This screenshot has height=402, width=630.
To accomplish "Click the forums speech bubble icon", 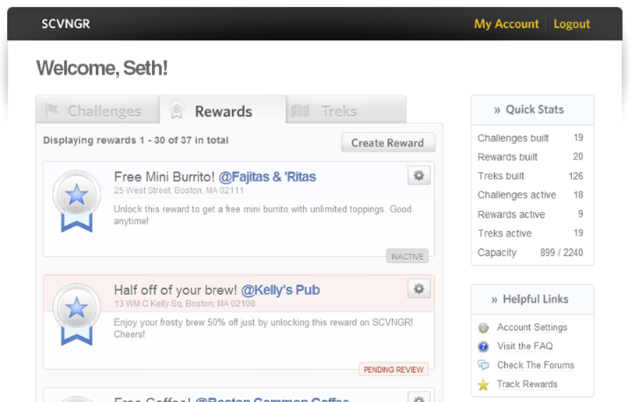I will (x=484, y=366).
